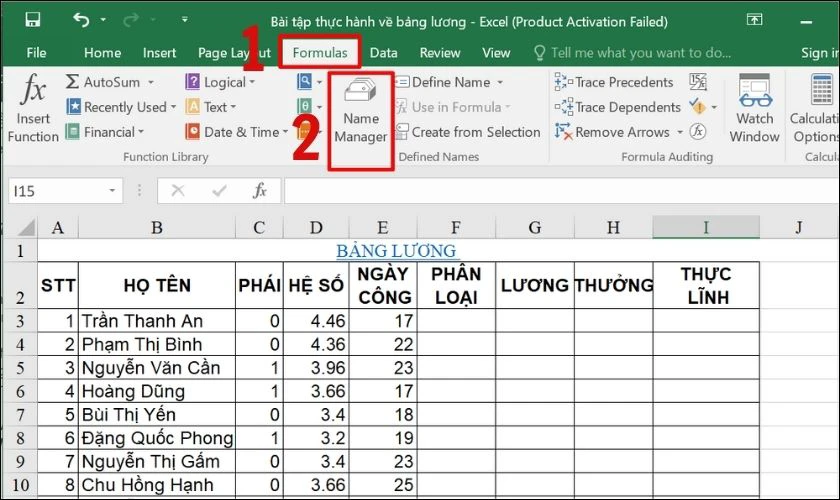Click the hệ số value 4.46
Screen dimensions: 840x500
point(316,321)
